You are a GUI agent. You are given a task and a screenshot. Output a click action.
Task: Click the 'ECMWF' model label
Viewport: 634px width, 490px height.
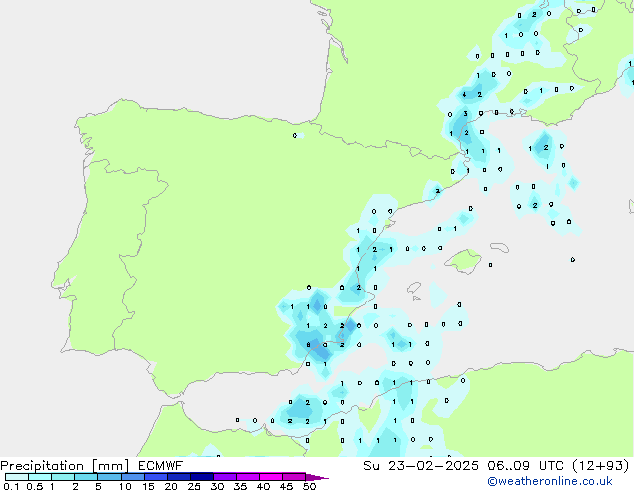[x=161, y=466]
